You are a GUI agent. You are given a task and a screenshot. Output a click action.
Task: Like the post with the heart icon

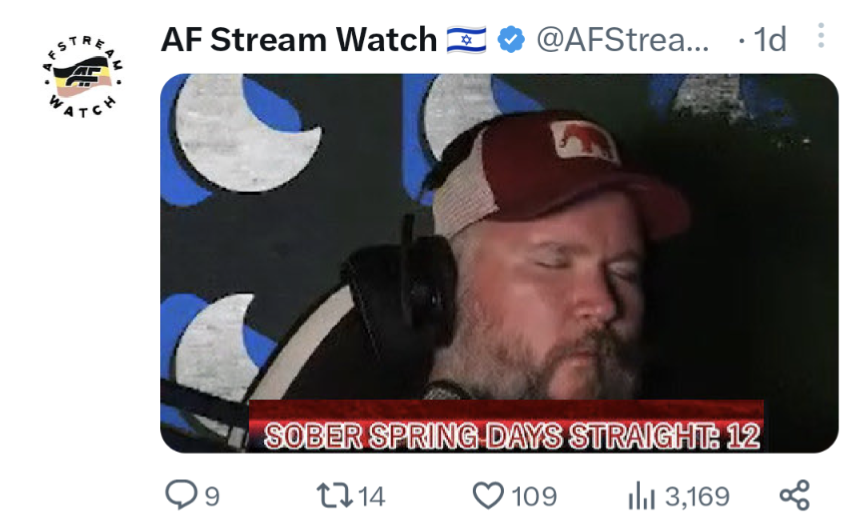coord(488,495)
